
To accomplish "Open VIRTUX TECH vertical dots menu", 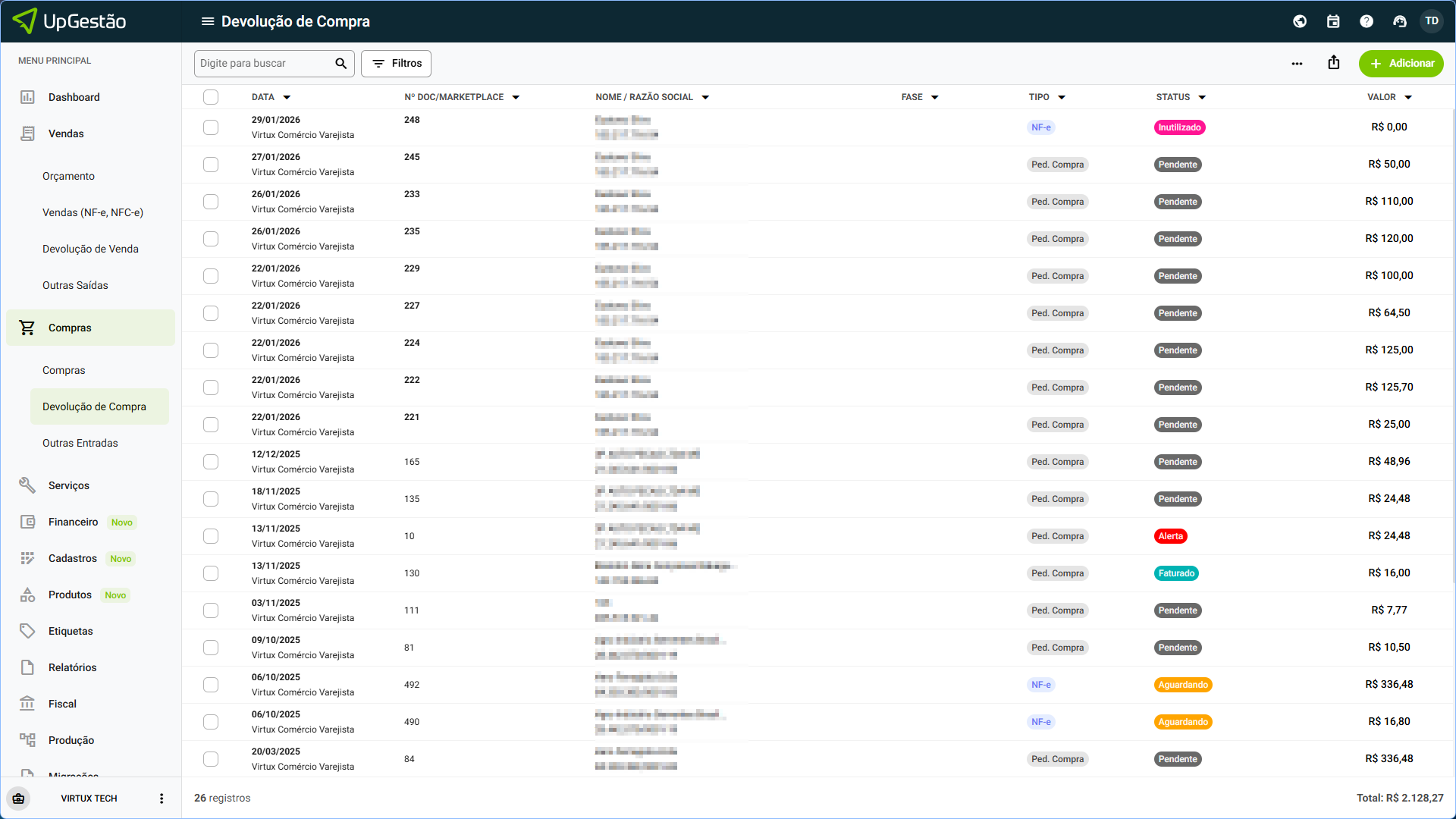I will point(162,799).
